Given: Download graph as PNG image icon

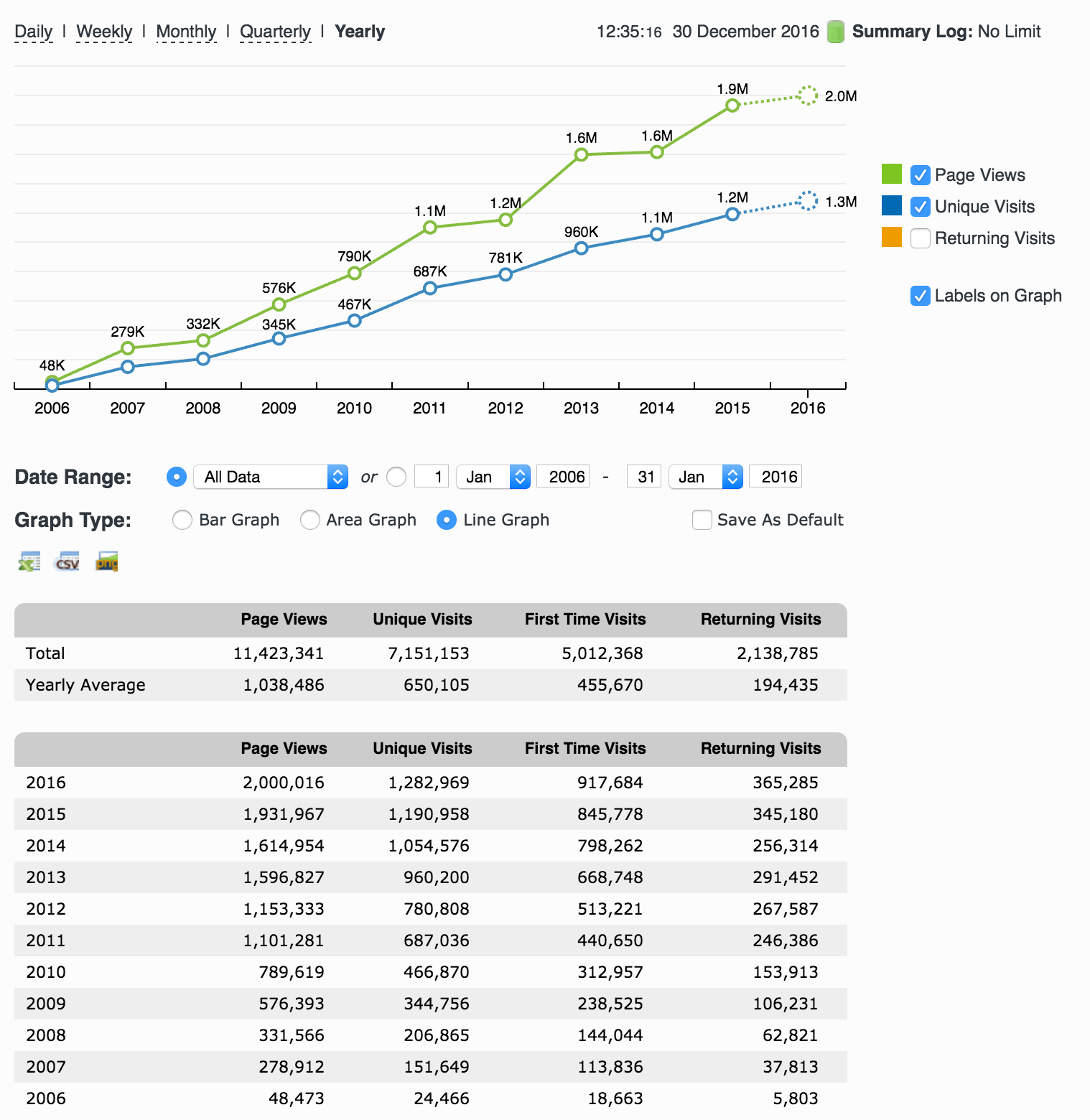Looking at the screenshot, I should click(x=106, y=561).
